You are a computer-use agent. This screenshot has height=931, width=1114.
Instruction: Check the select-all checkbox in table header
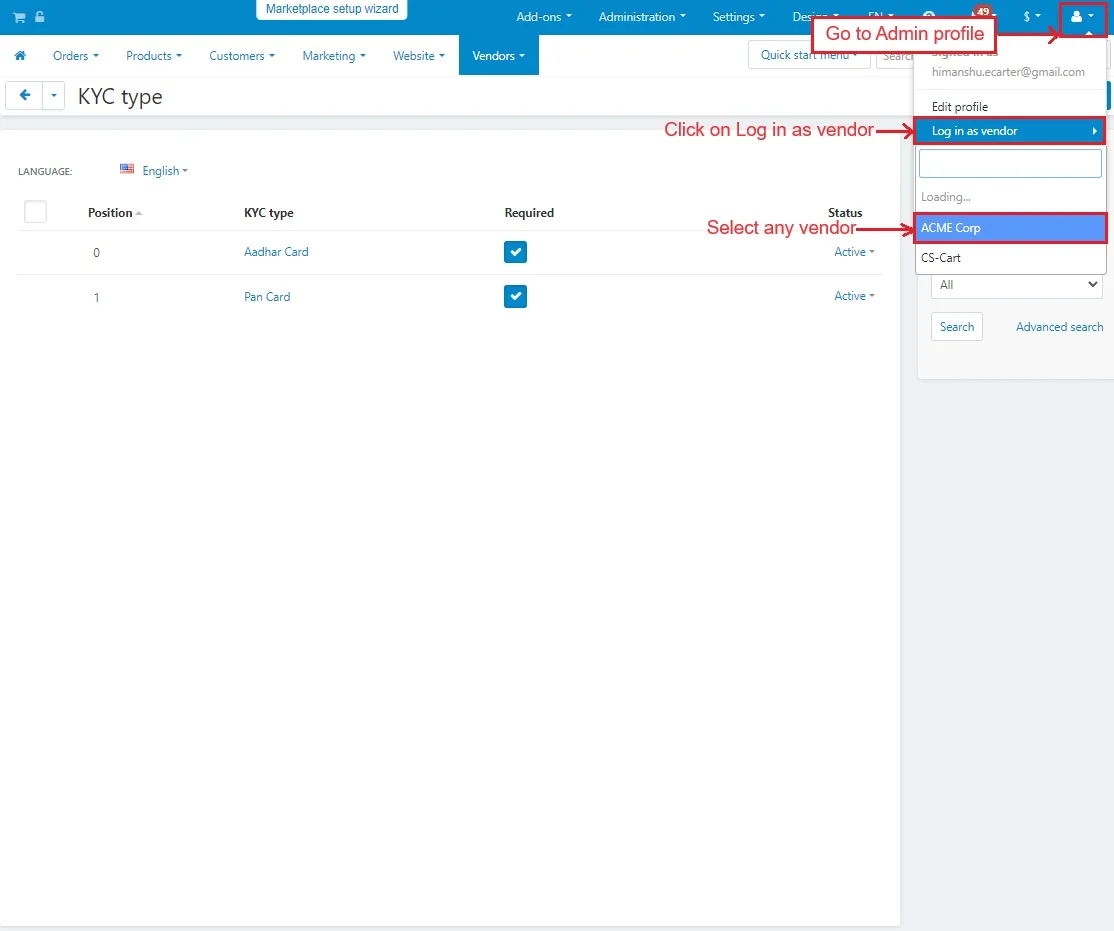(35, 212)
